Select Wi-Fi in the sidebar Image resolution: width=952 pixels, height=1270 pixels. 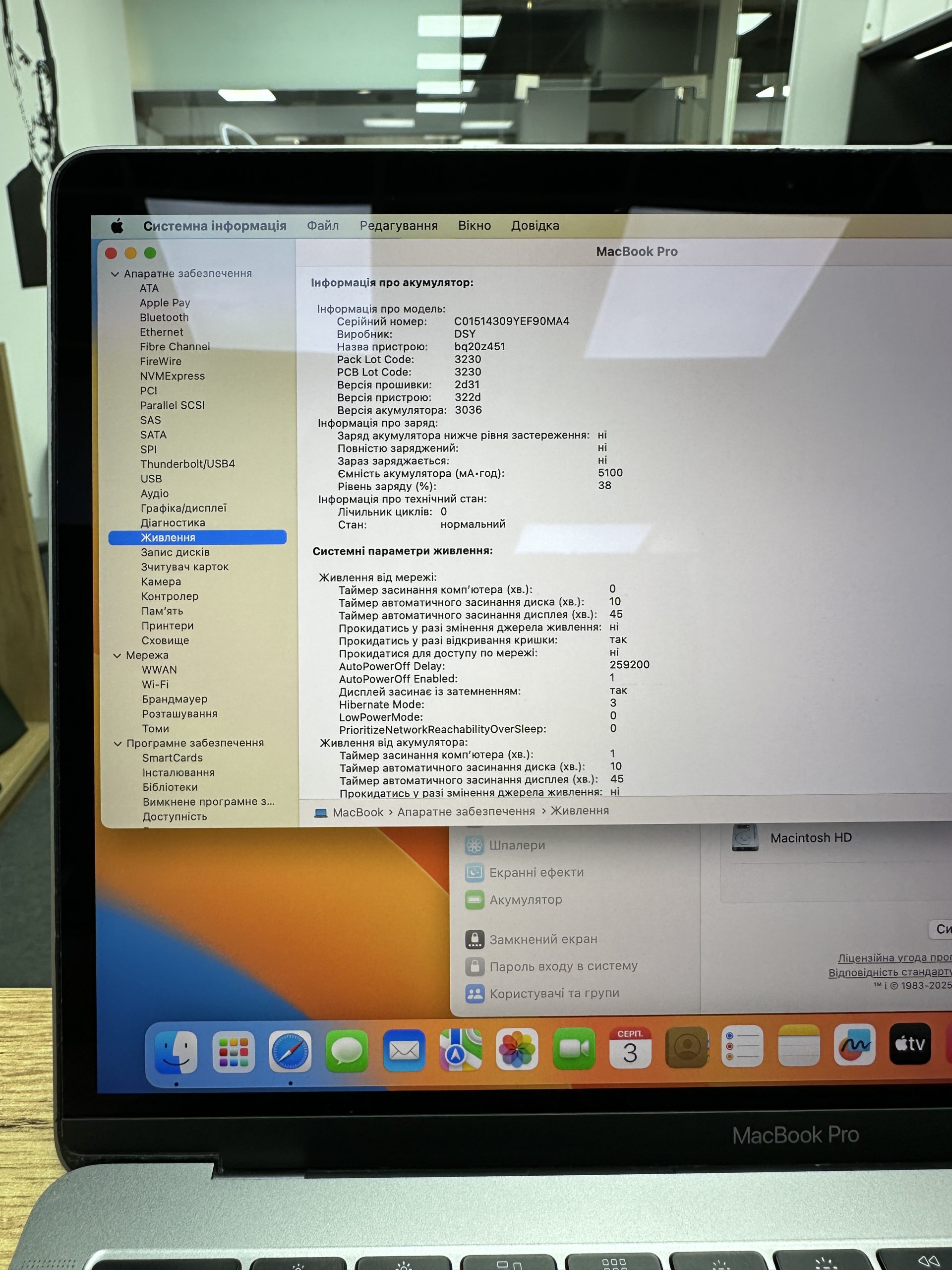coord(155,685)
